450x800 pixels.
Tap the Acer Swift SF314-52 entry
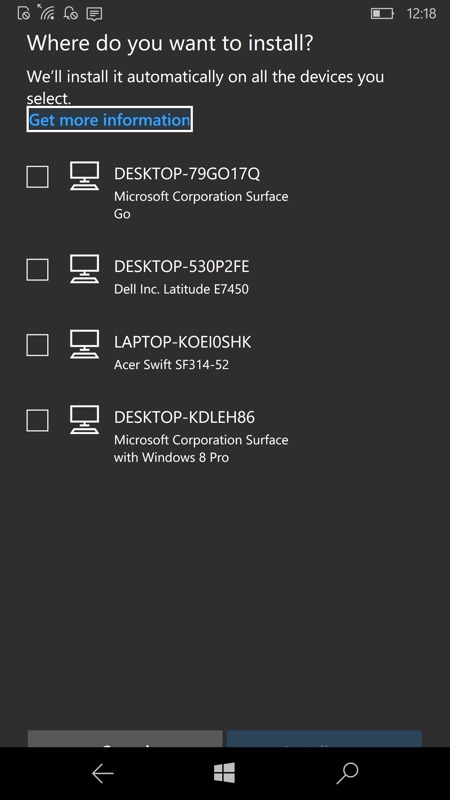171,365
